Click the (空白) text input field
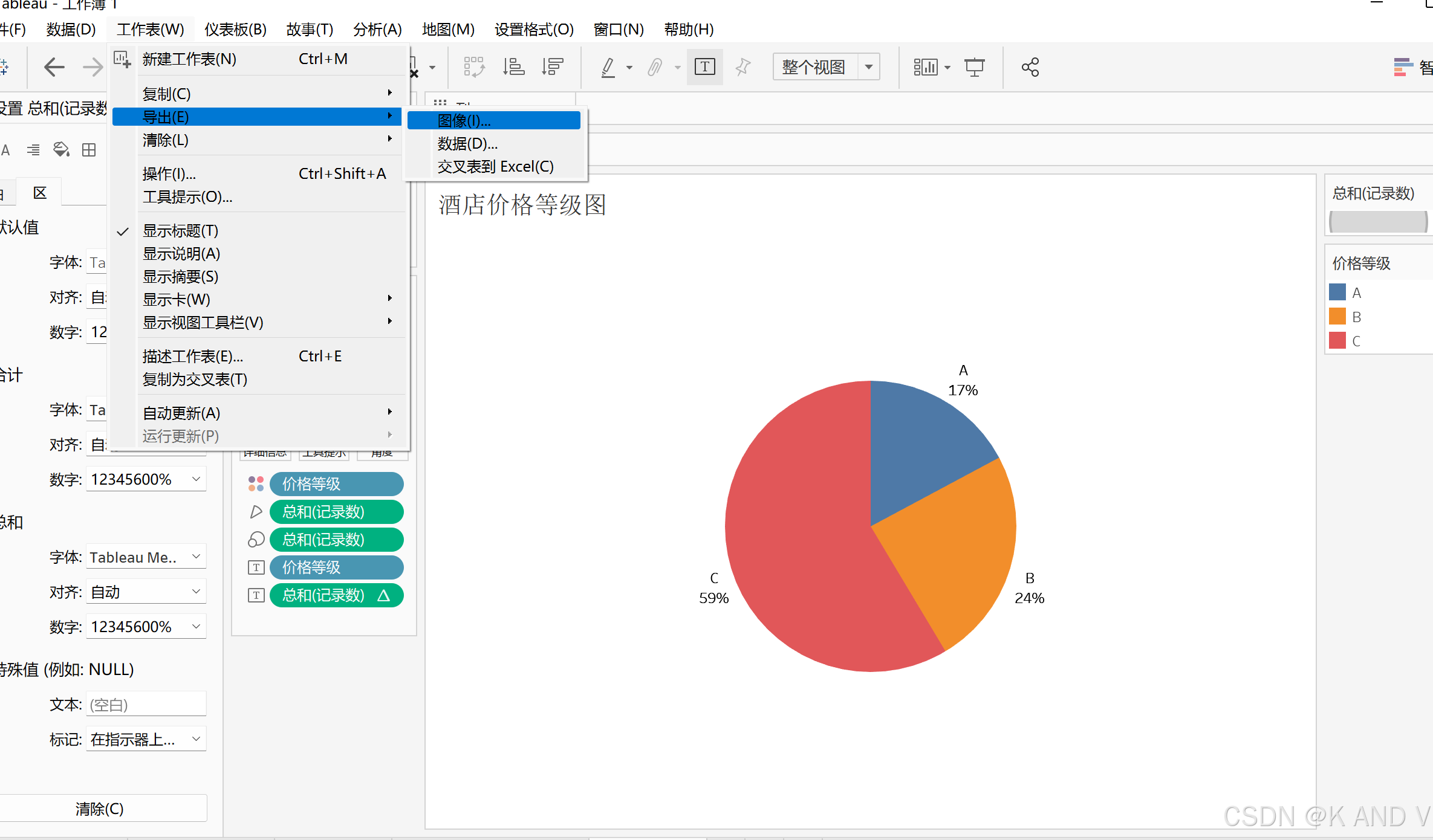Screen dimensions: 1433x840 [x=145, y=705]
